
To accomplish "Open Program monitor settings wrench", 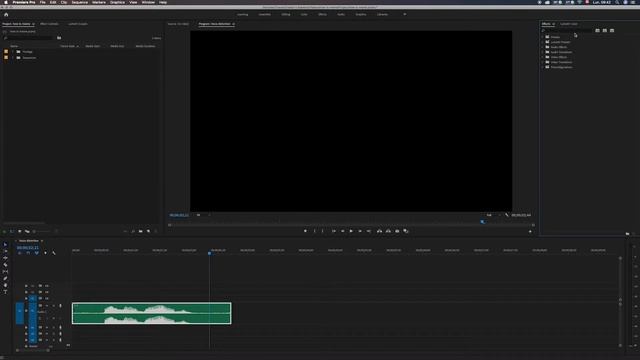I will (x=507, y=215).
